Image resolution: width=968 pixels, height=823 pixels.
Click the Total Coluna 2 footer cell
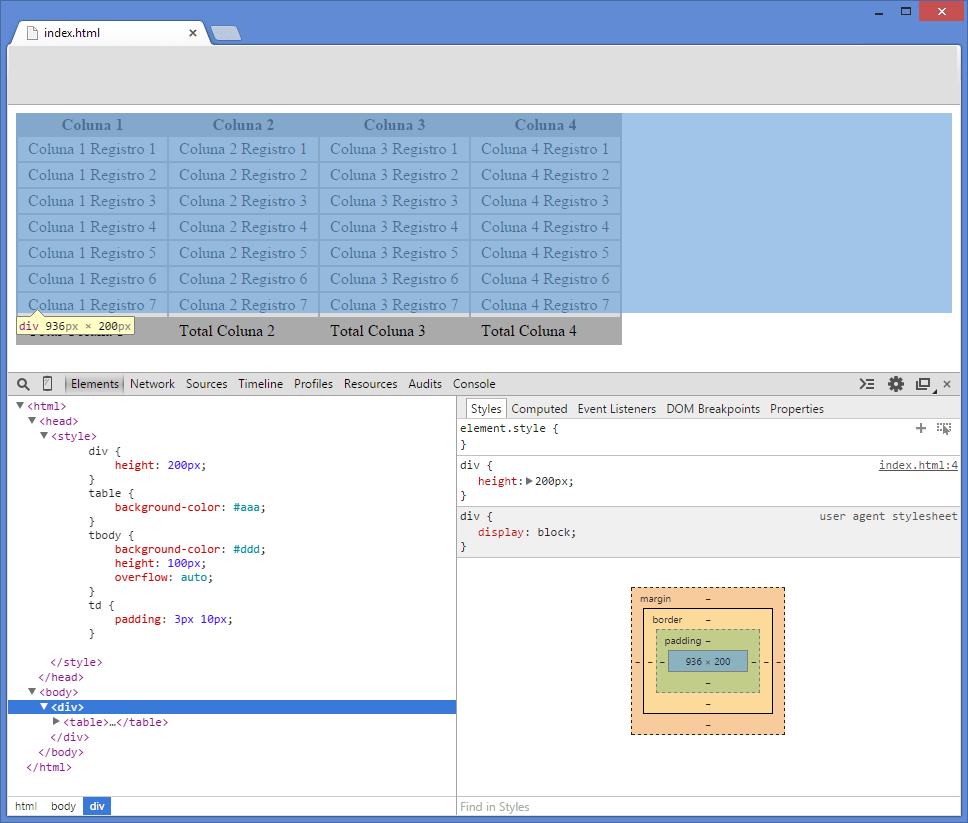[x=243, y=331]
